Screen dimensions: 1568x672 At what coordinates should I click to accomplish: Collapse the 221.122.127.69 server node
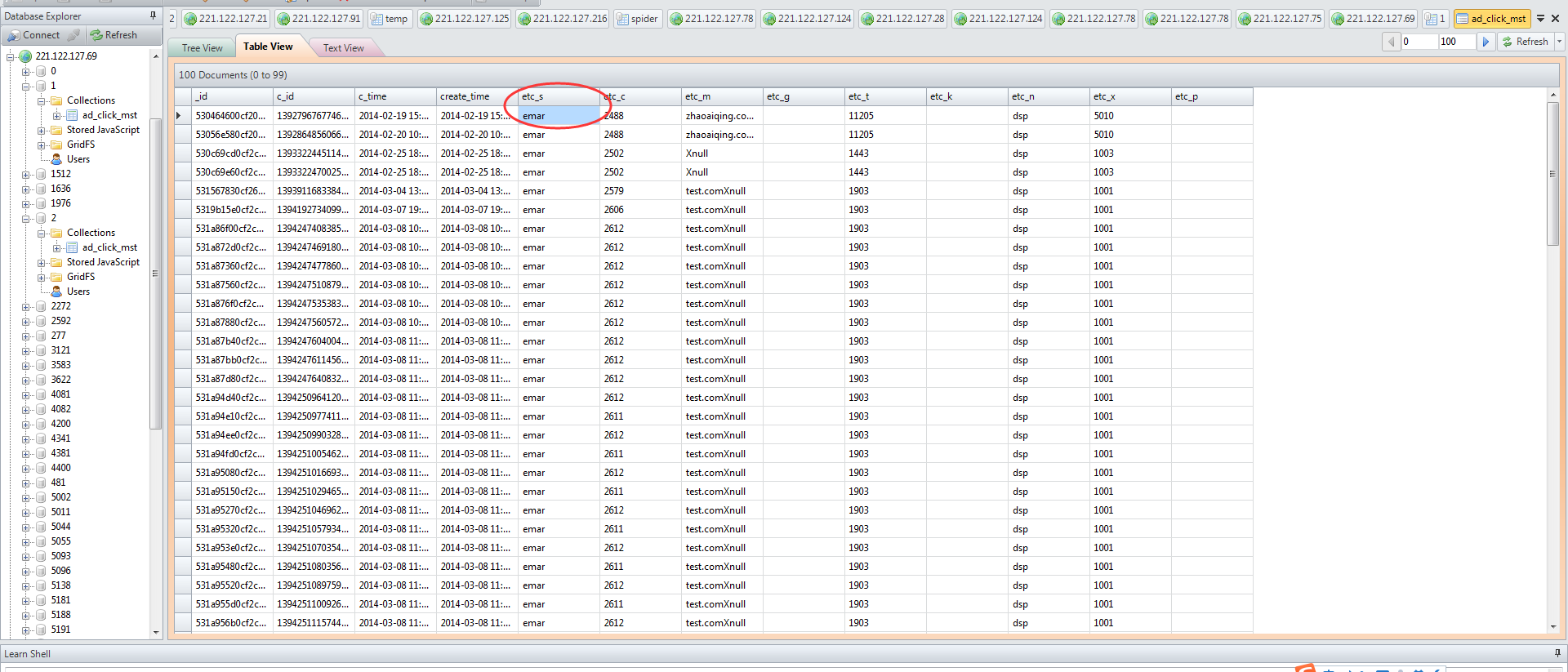(x=10, y=57)
